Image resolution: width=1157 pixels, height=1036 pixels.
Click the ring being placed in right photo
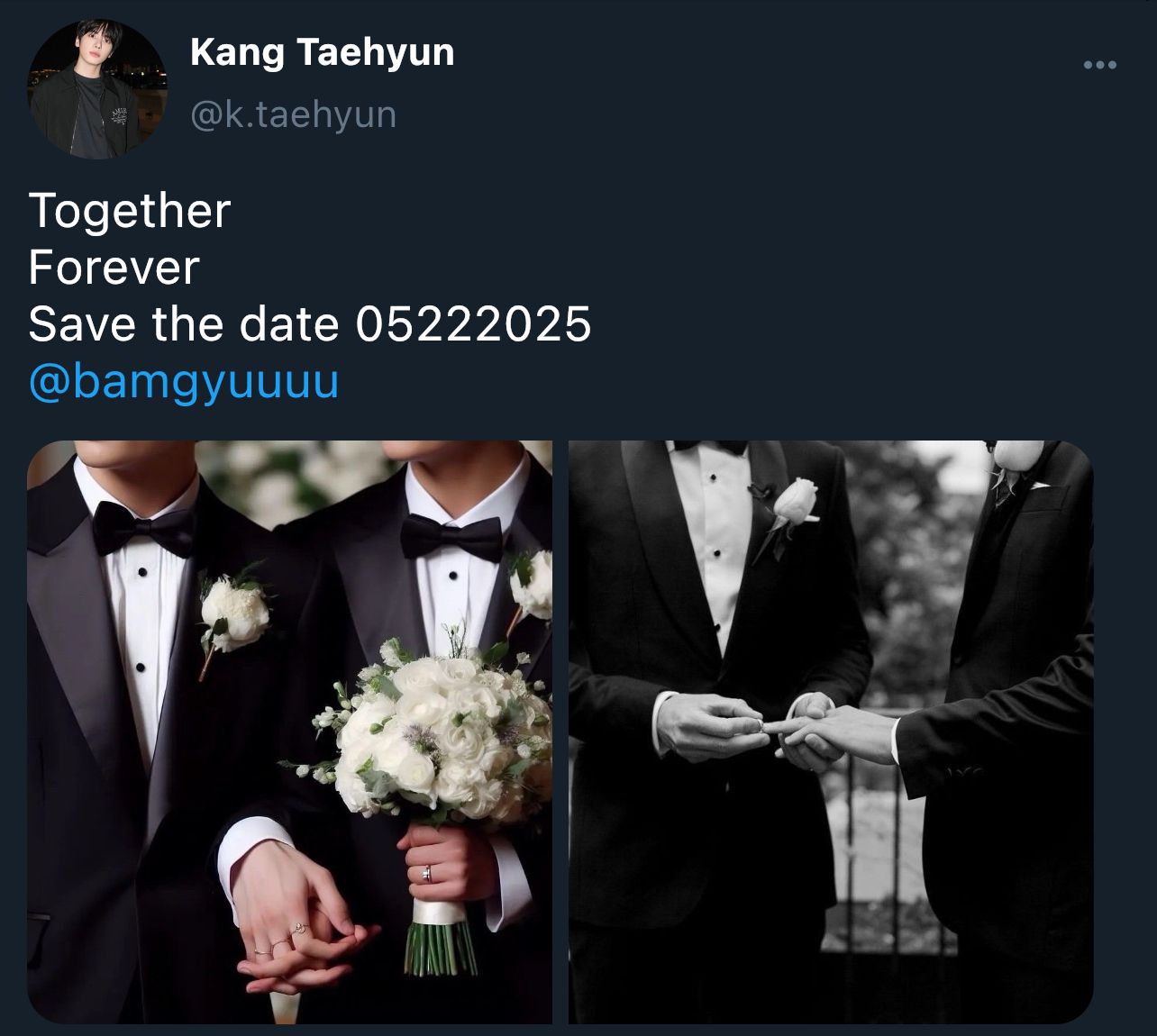(766, 723)
